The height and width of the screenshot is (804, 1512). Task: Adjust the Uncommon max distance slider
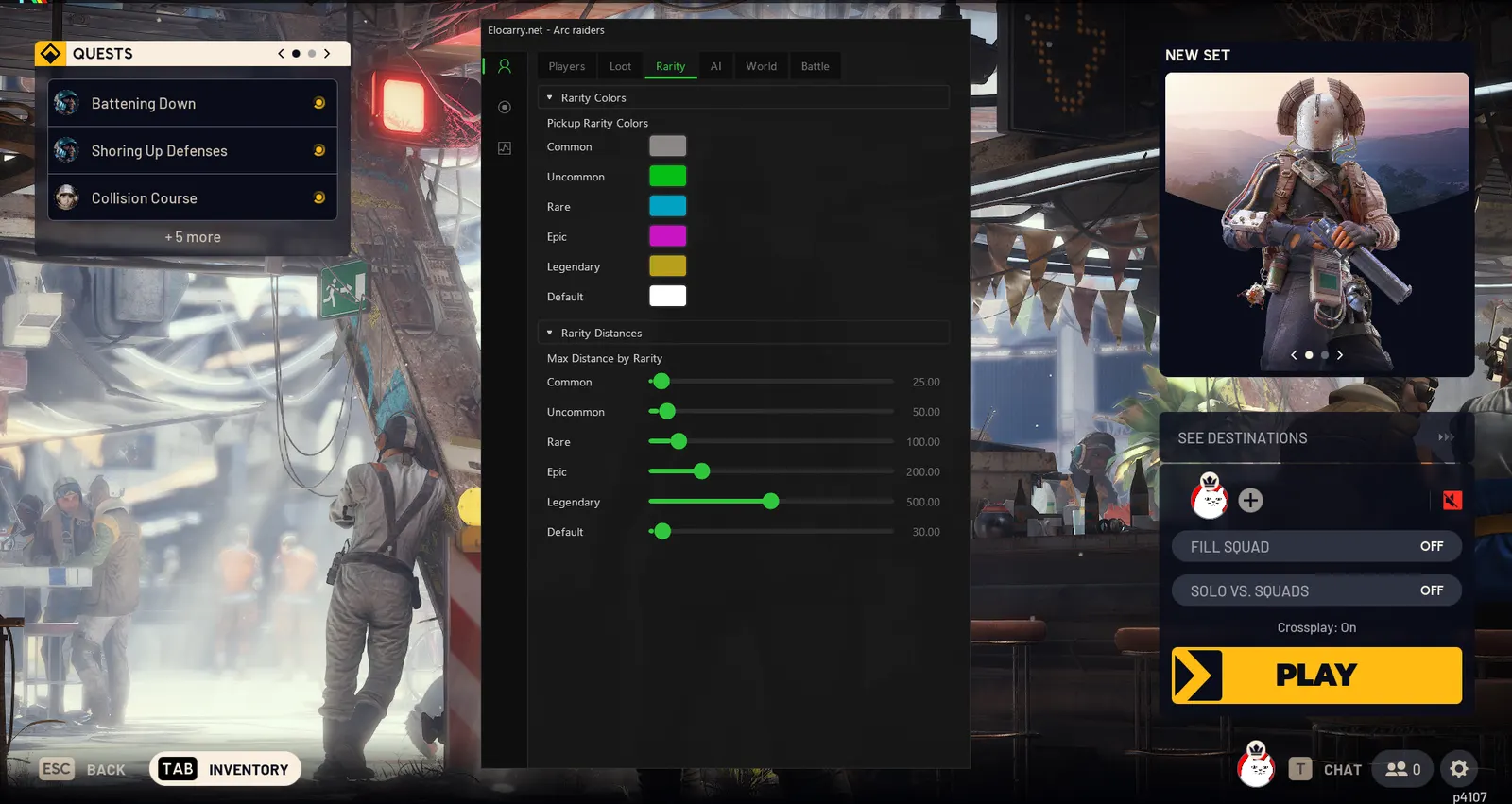tap(771, 411)
